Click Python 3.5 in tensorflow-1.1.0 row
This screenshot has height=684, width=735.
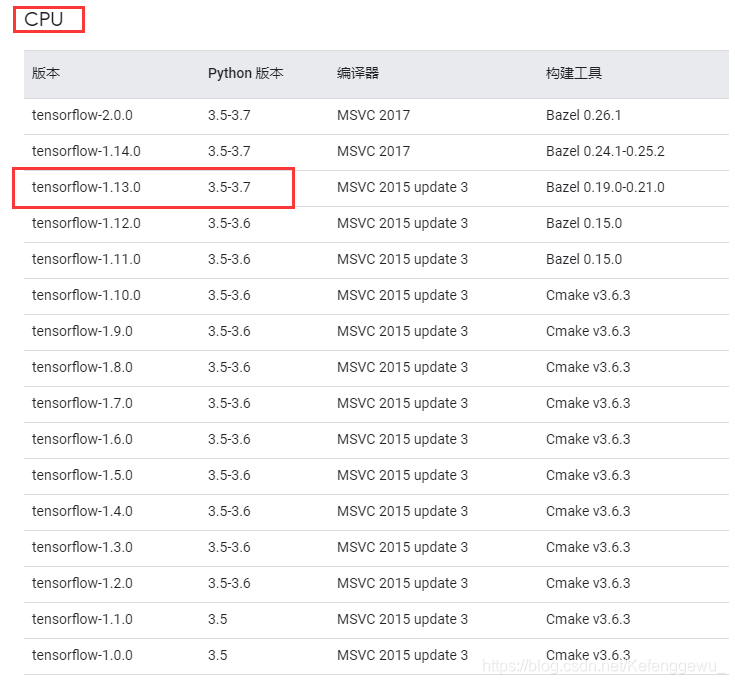click(x=218, y=619)
